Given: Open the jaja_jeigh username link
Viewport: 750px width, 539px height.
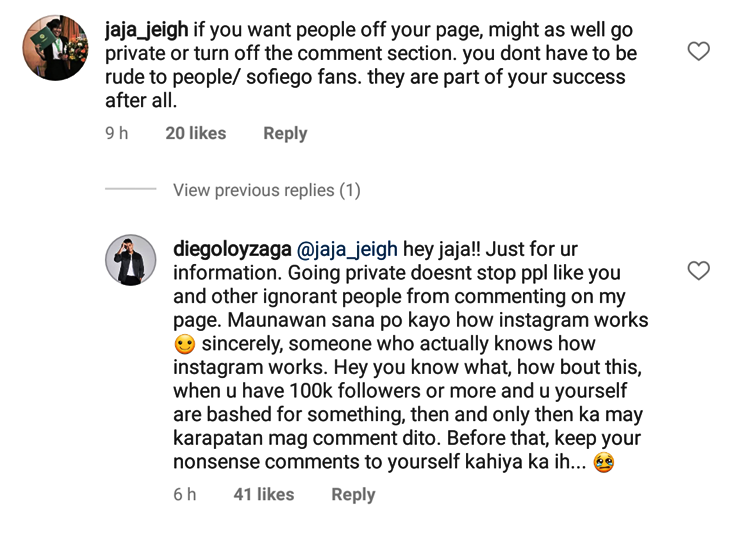Looking at the screenshot, I should click(156, 31).
